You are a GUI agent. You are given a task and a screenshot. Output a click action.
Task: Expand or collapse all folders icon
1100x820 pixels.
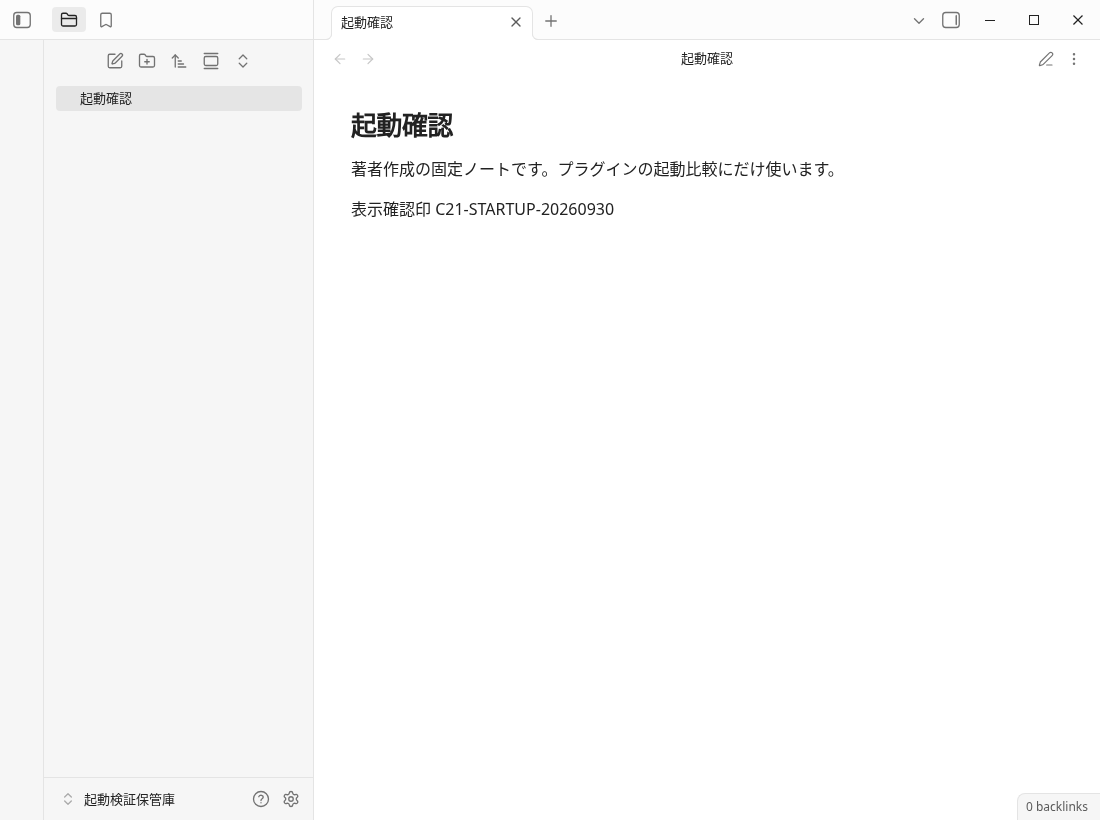point(243,61)
